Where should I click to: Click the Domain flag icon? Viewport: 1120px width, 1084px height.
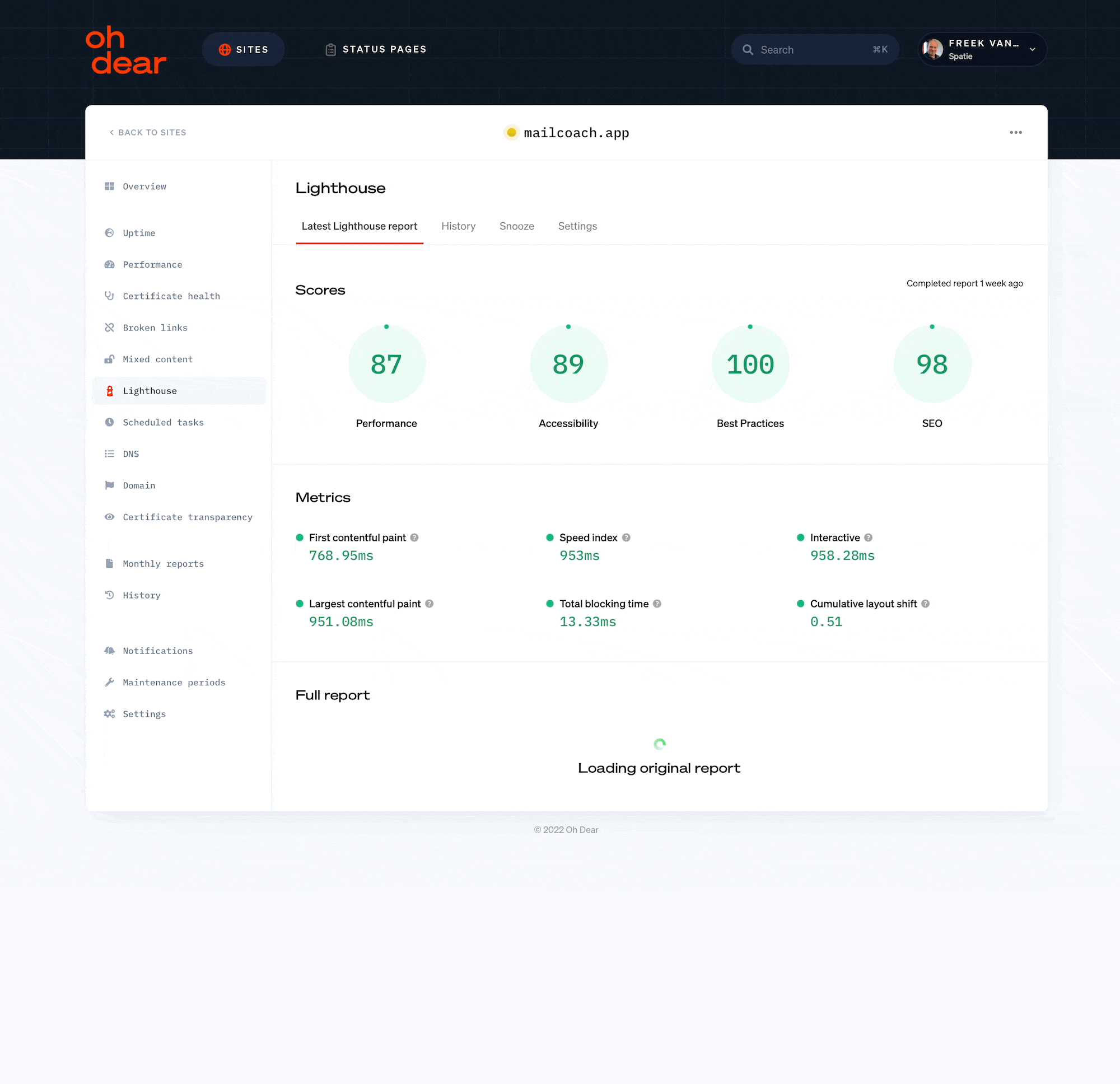[x=109, y=485]
